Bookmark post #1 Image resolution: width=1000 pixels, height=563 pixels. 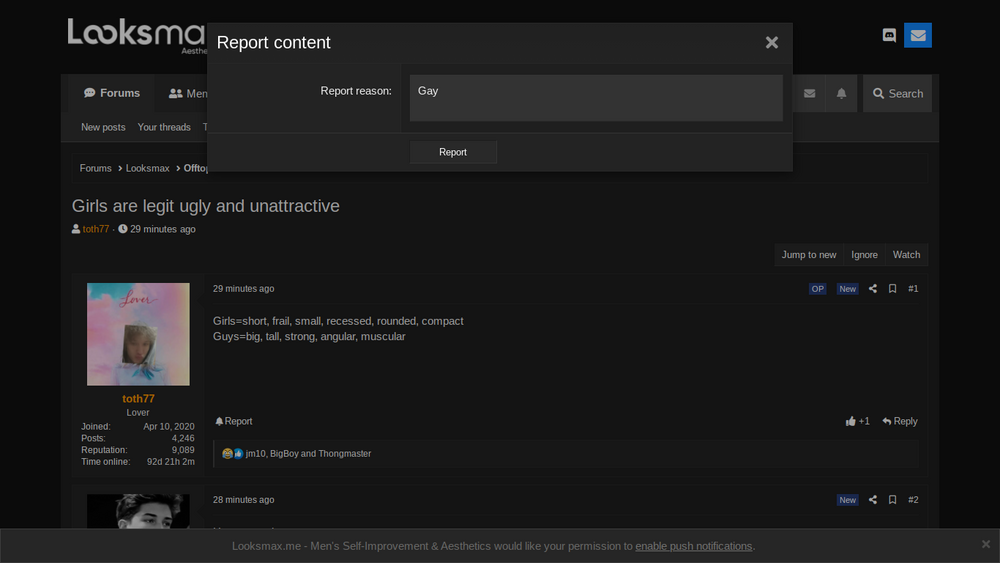click(x=892, y=289)
